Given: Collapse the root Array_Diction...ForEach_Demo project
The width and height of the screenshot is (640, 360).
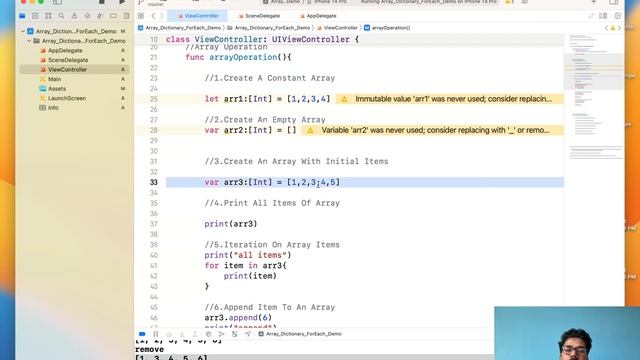Looking at the screenshot, I should click(x=23, y=31).
